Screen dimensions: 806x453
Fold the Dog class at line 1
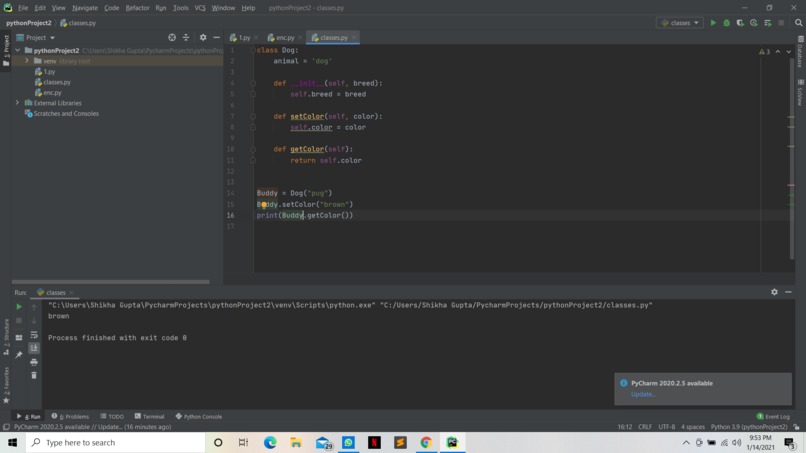(252, 50)
